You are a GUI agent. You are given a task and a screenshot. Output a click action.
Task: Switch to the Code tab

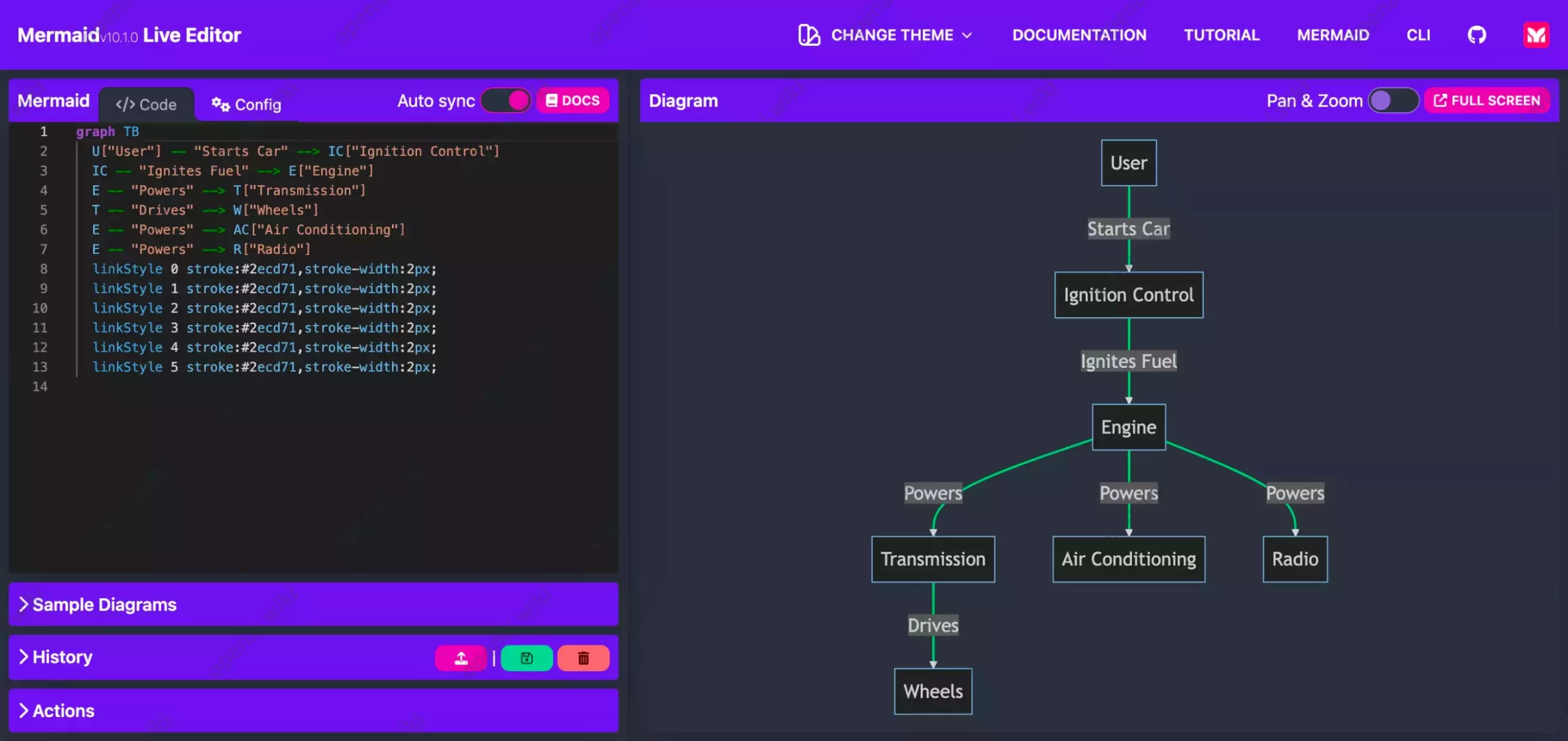(146, 105)
